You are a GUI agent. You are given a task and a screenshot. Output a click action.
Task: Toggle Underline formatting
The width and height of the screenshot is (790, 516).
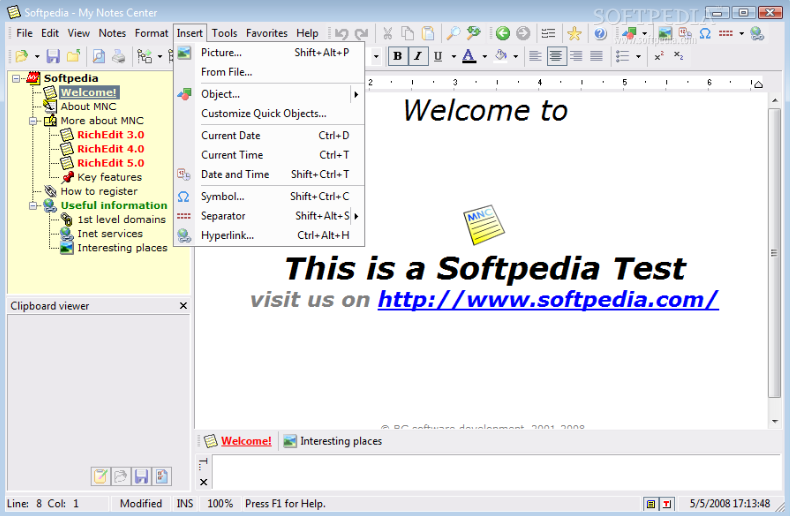coord(438,56)
